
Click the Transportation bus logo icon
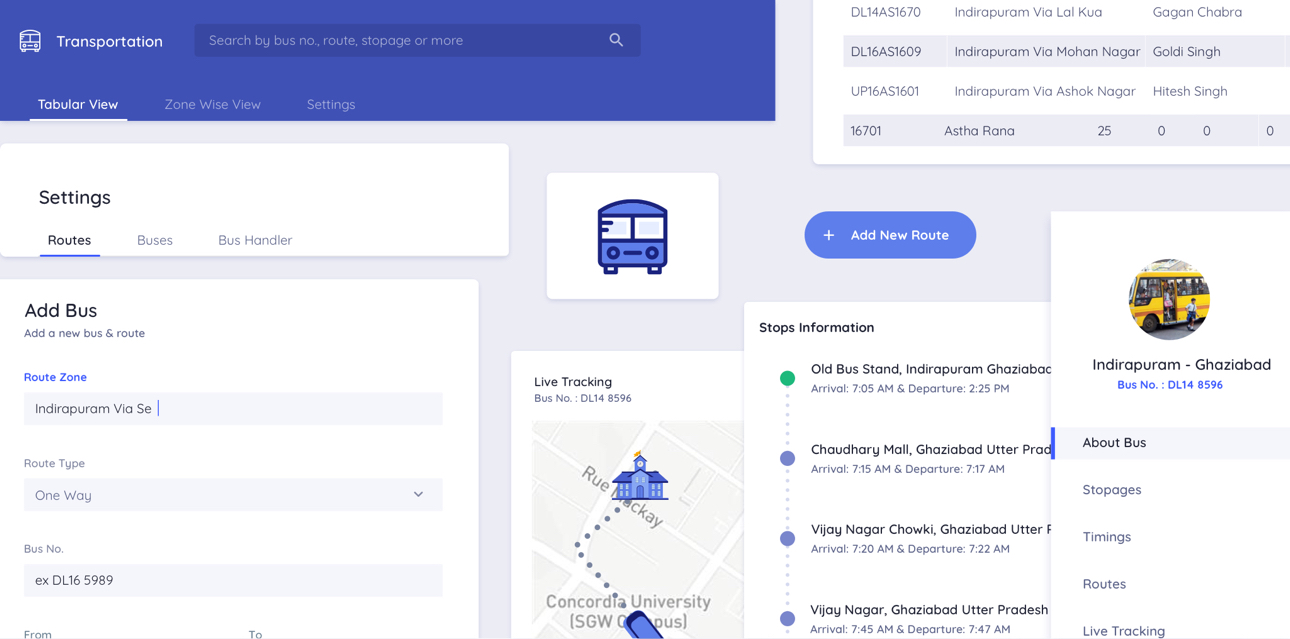(x=30, y=41)
